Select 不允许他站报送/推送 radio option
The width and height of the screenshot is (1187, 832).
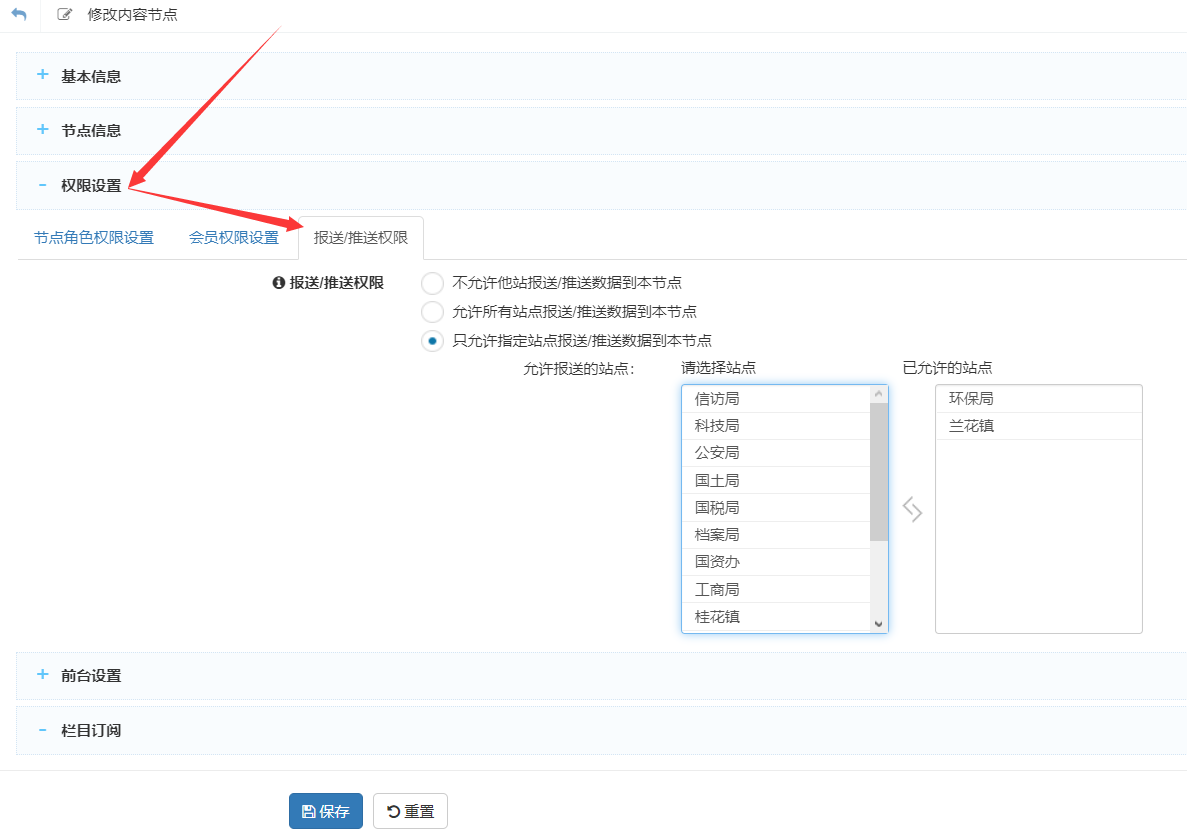[x=432, y=283]
